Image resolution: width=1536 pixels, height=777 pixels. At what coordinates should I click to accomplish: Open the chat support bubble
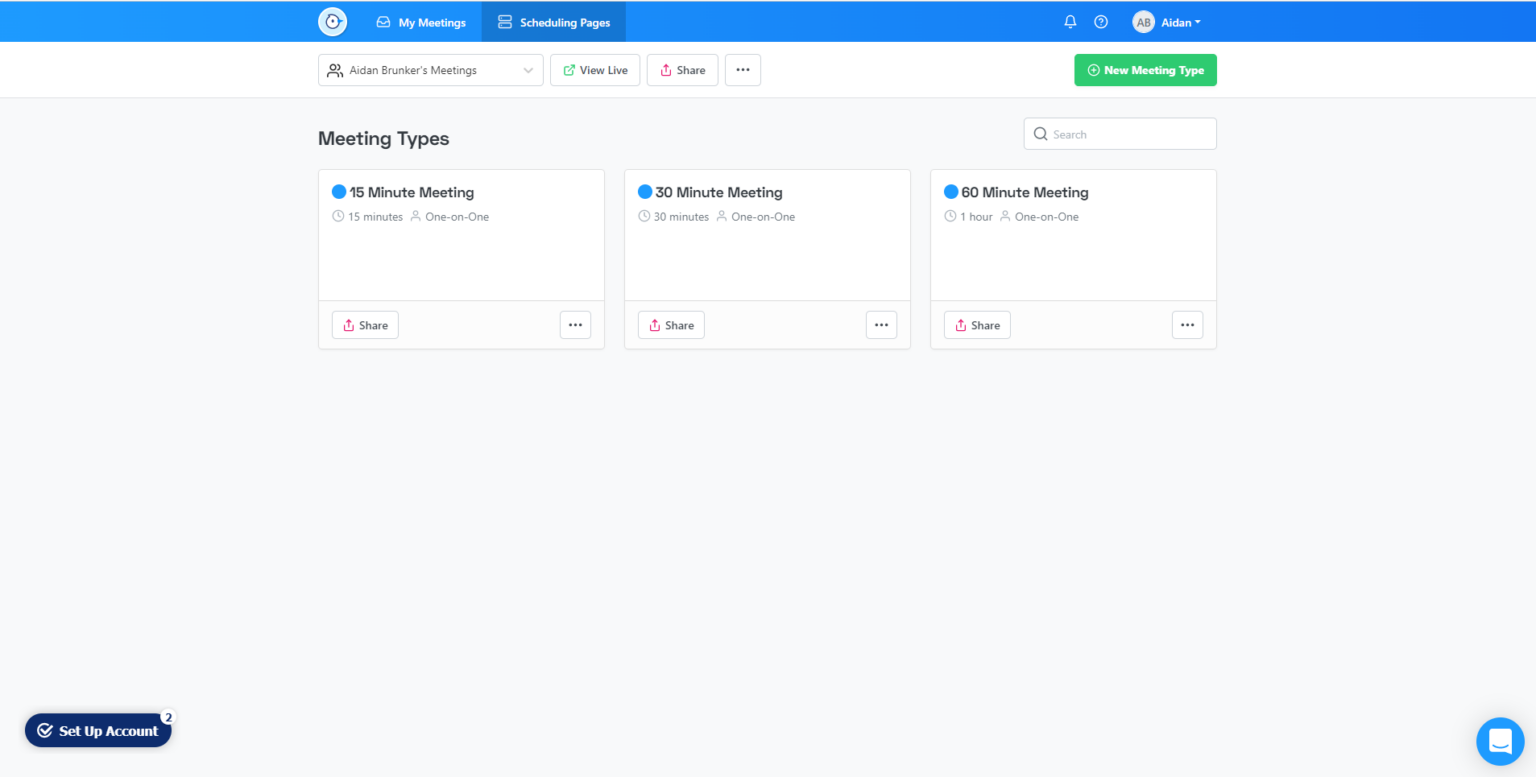point(1500,741)
